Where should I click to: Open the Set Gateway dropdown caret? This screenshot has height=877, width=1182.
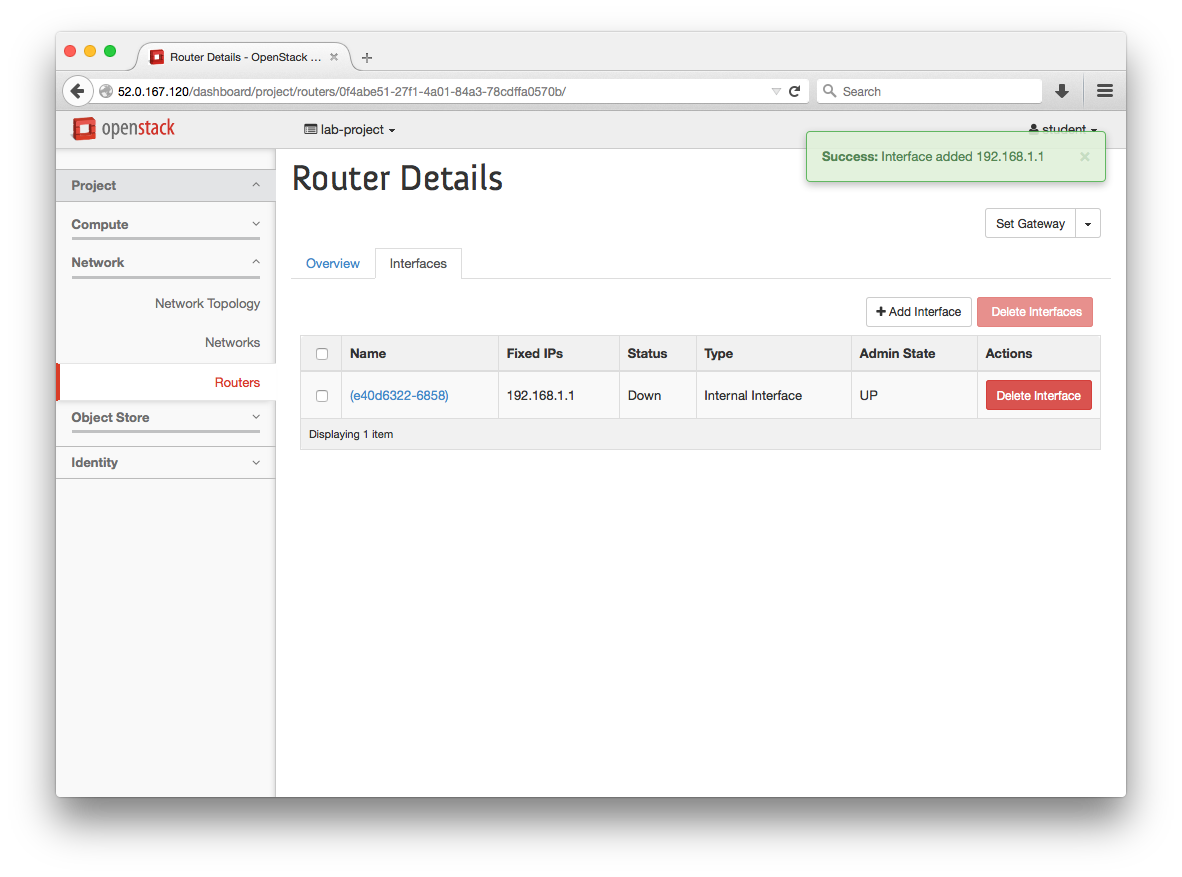click(1087, 223)
